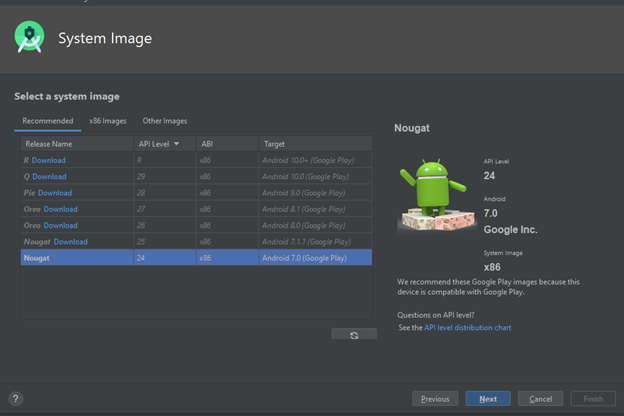Switch to the x86 Images tab
This screenshot has width=624, height=416.
(107, 121)
